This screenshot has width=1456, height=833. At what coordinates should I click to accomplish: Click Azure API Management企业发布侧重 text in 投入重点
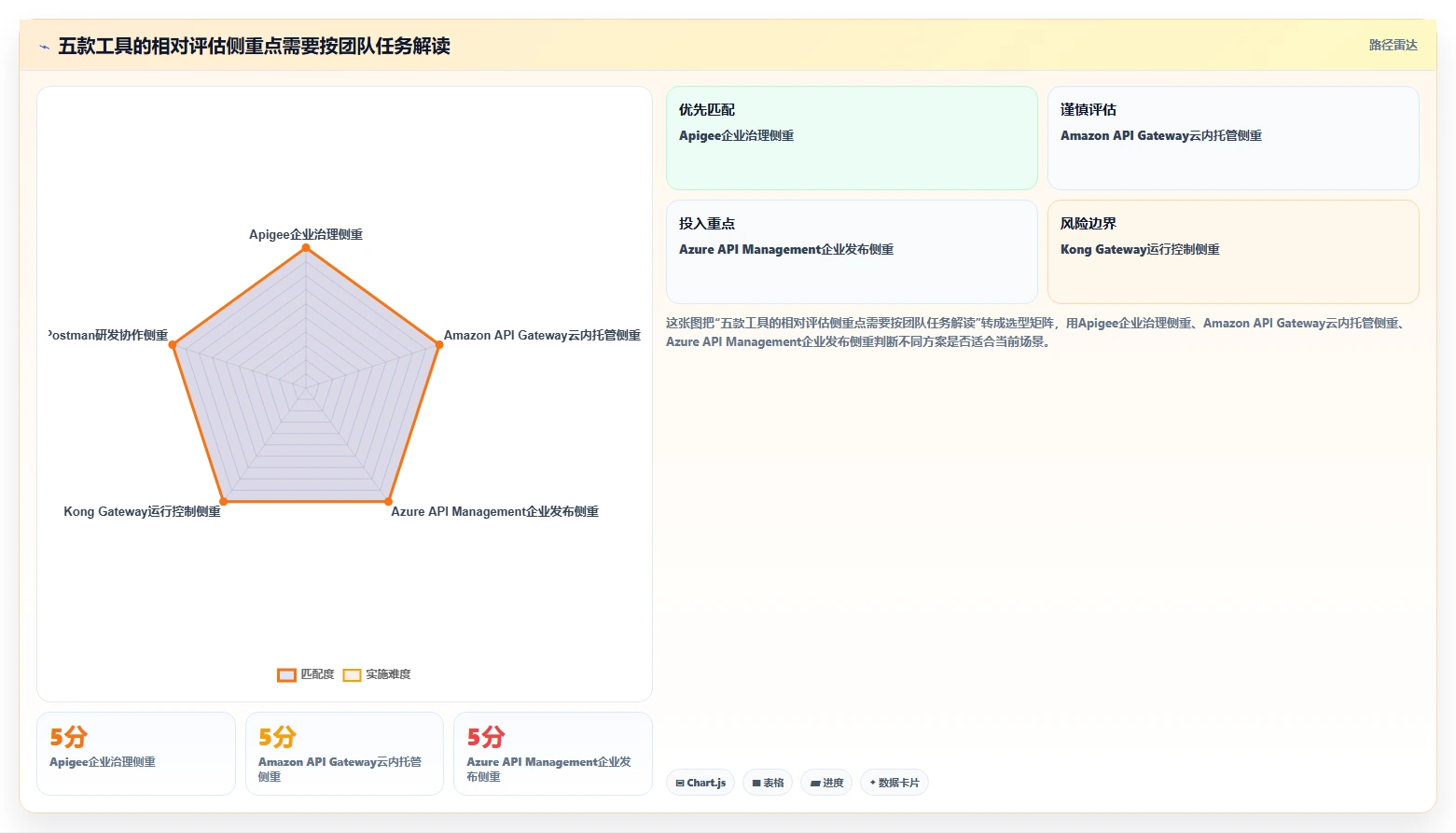[x=786, y=249]
